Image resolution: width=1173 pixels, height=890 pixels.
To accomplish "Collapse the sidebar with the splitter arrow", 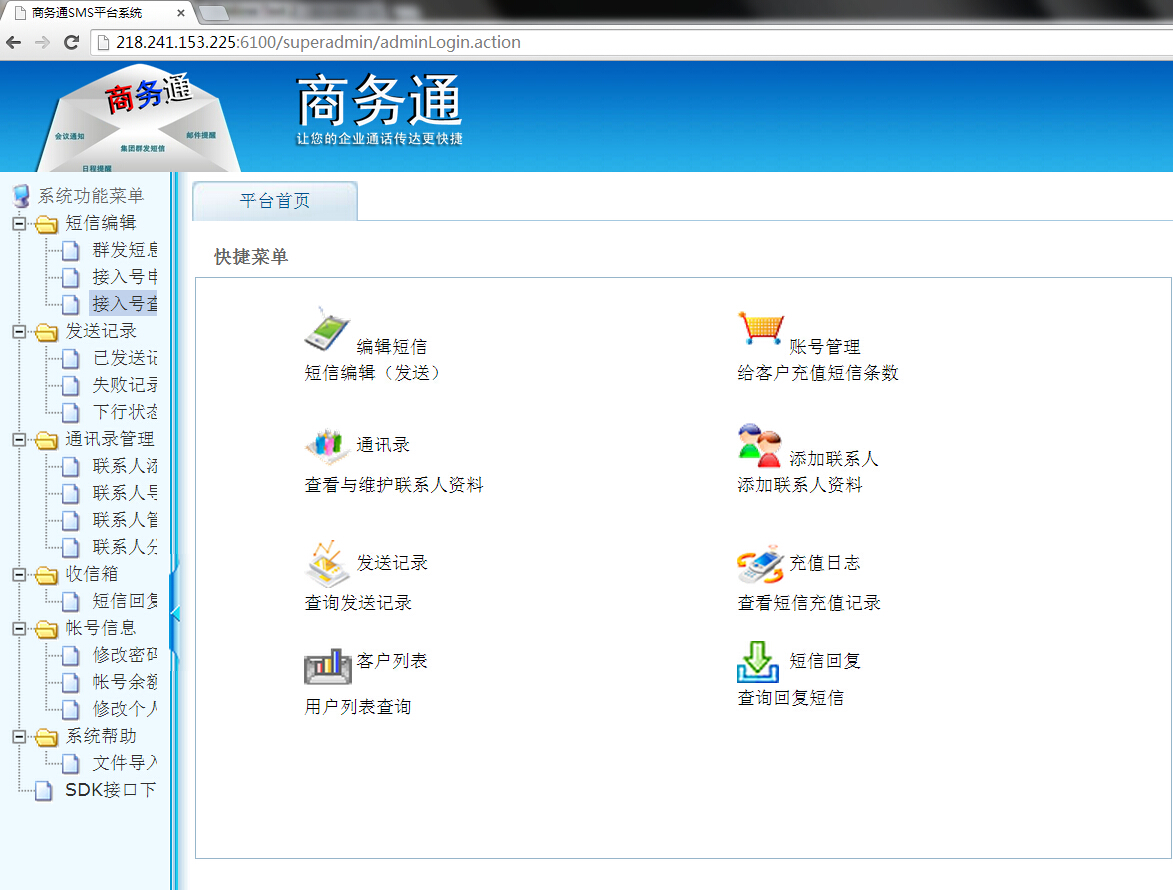I will point(175,613).
